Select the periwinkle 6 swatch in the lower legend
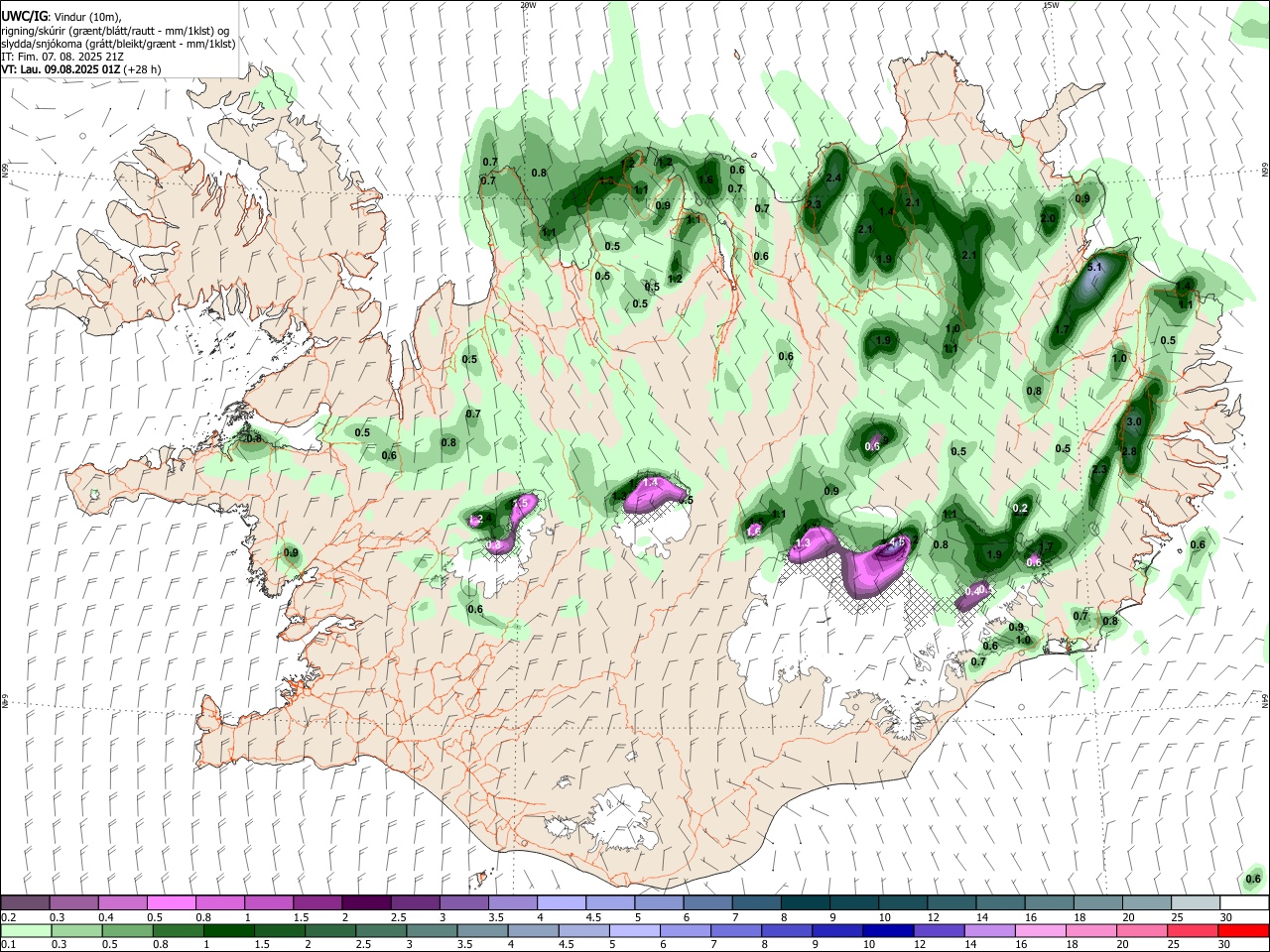Viewport: 1270px width, 952px height. [x=685, y=930]
